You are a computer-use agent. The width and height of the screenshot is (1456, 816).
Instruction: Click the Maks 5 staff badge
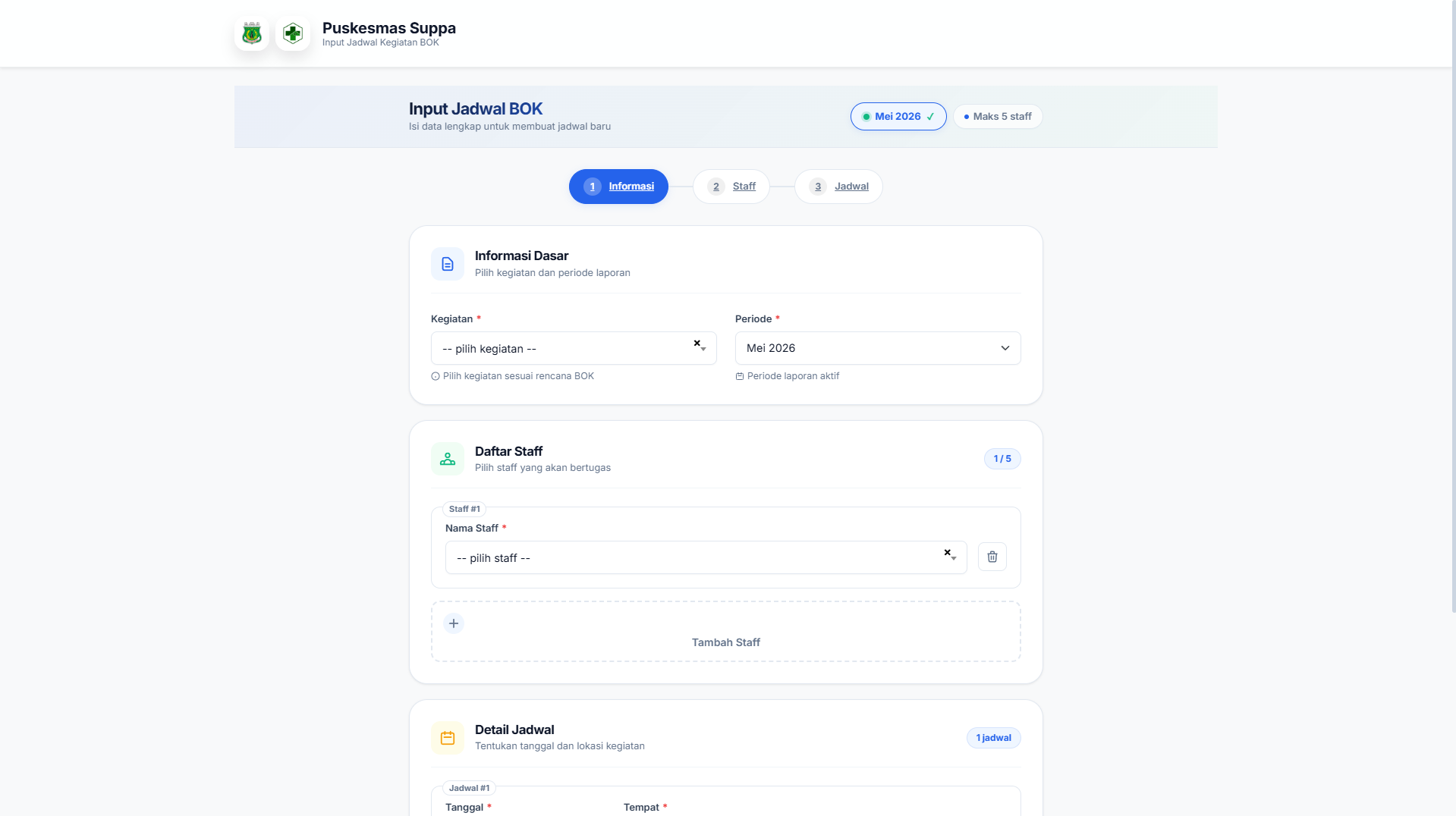point(998,117)
